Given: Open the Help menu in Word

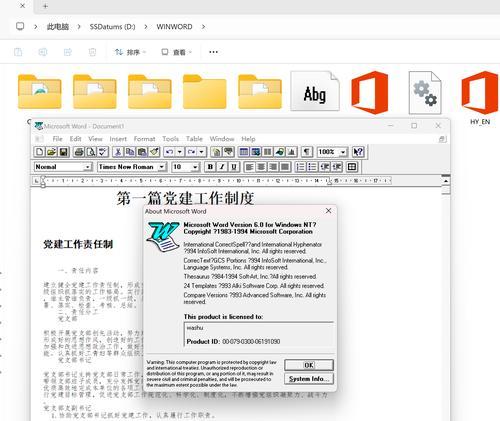Looking at the screenshot, I should pyautogui.click(x=248, y=139).
